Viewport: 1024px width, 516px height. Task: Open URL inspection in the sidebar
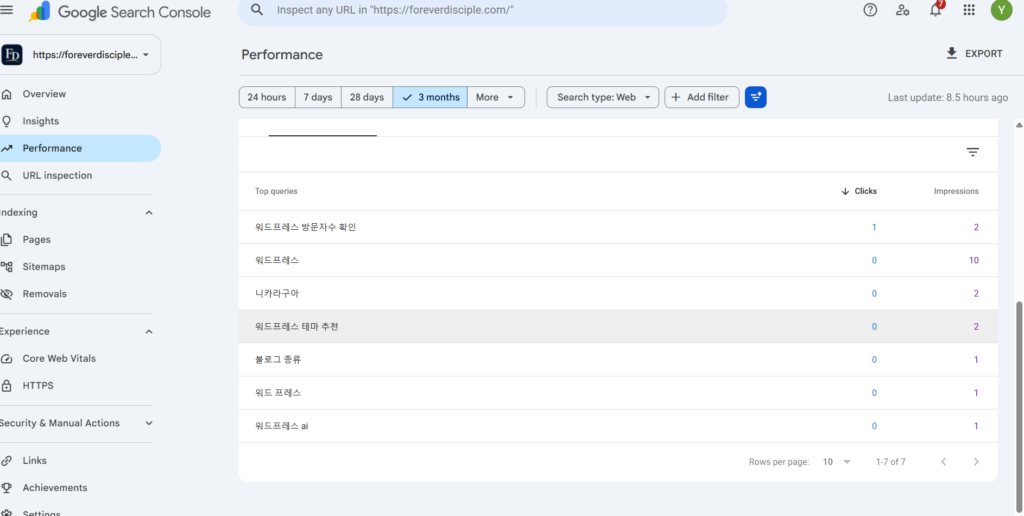(x=57, y=176)
